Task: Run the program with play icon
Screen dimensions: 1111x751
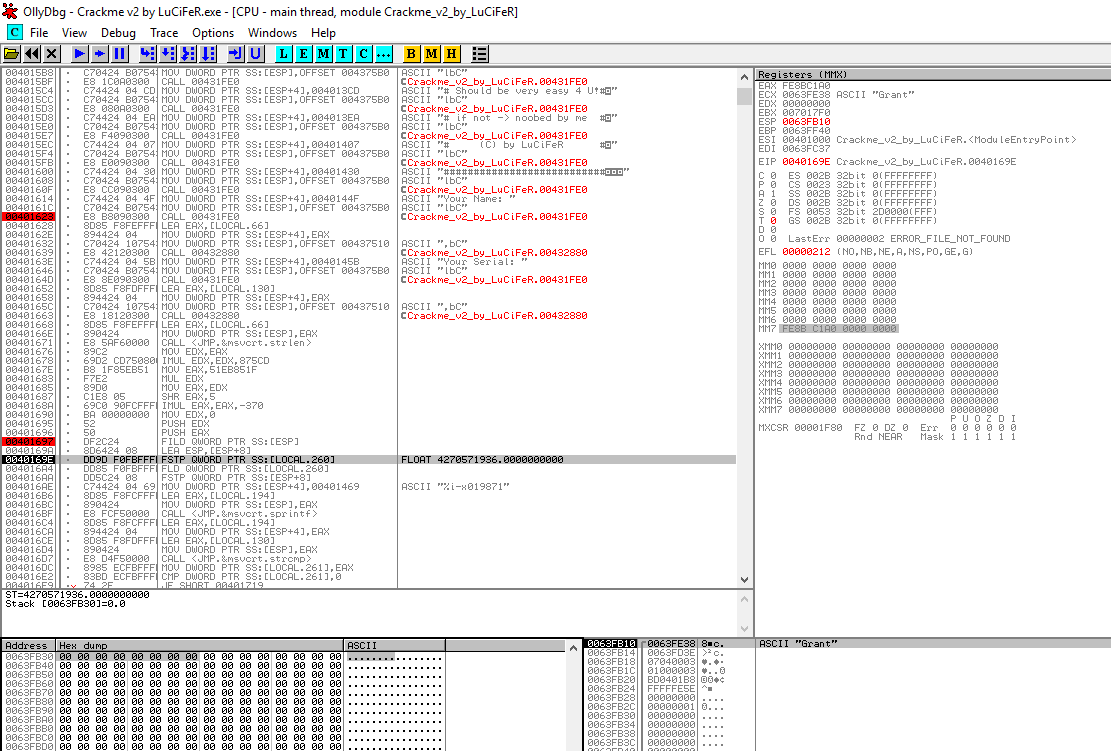Action: click(79, 54)
